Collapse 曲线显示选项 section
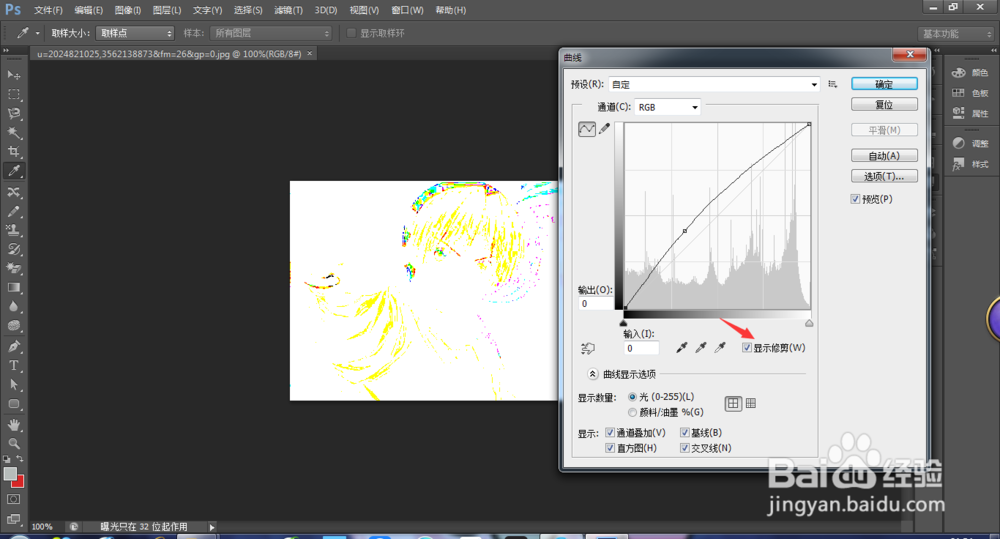 coord(592,374)
